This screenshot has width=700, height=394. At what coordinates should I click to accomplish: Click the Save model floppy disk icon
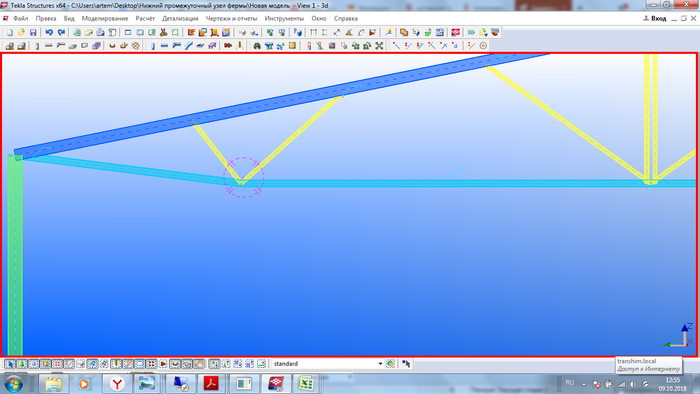[x=33, y=33]
